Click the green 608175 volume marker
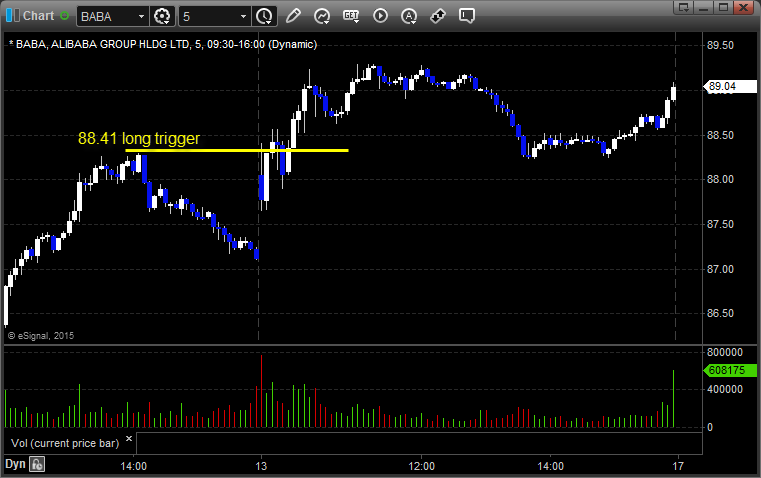 [730, 370]
